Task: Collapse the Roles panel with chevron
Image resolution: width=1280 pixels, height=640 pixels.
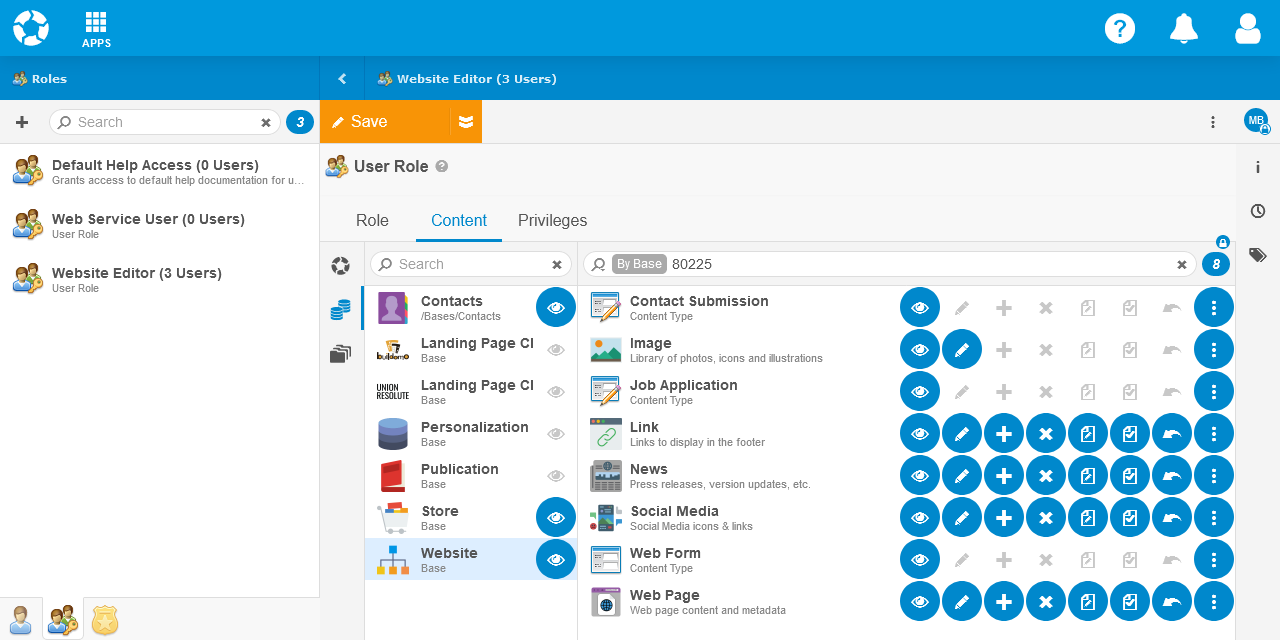Action: point(342,79)
